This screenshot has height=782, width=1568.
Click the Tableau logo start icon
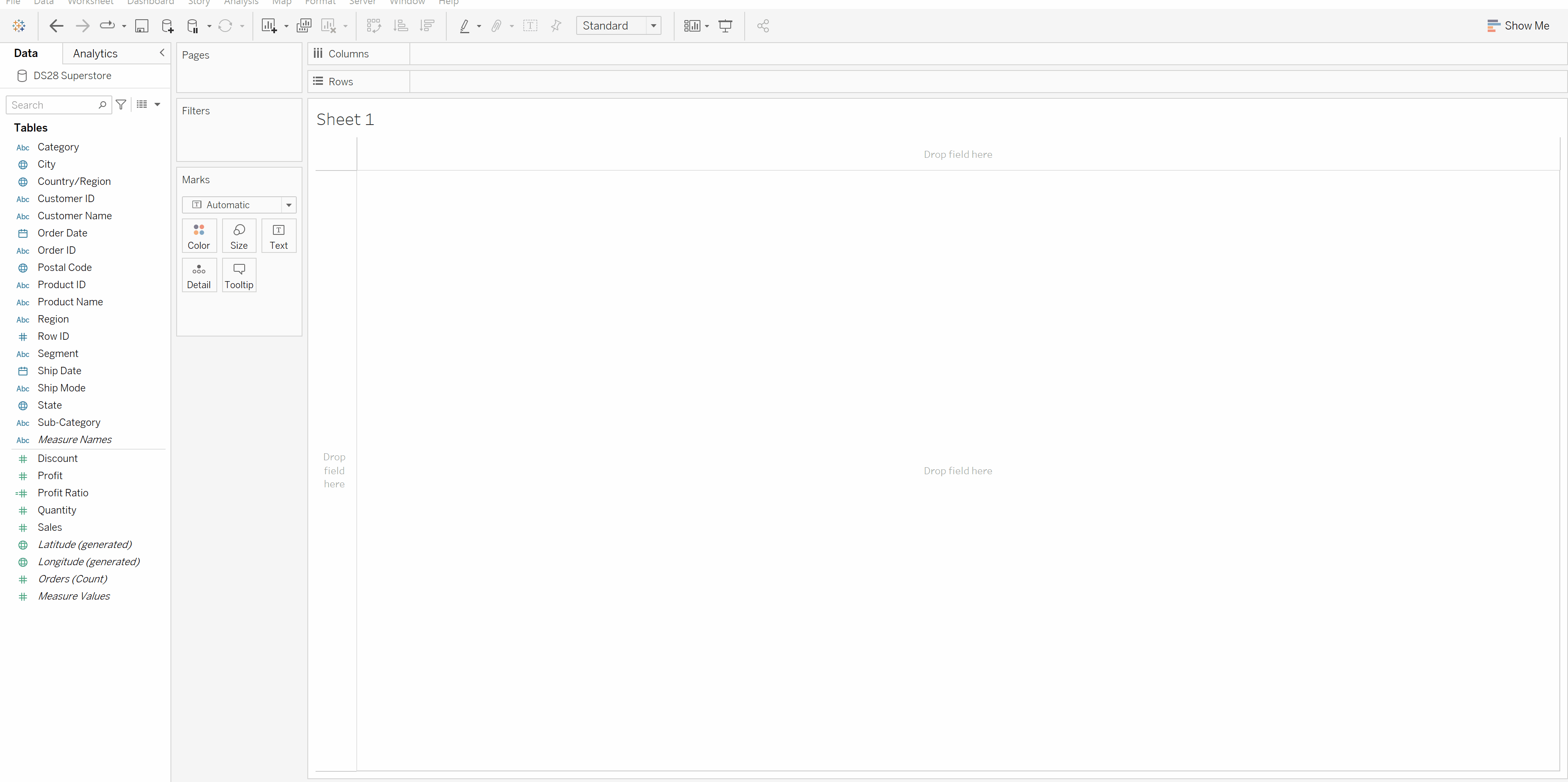click(19, 25)
